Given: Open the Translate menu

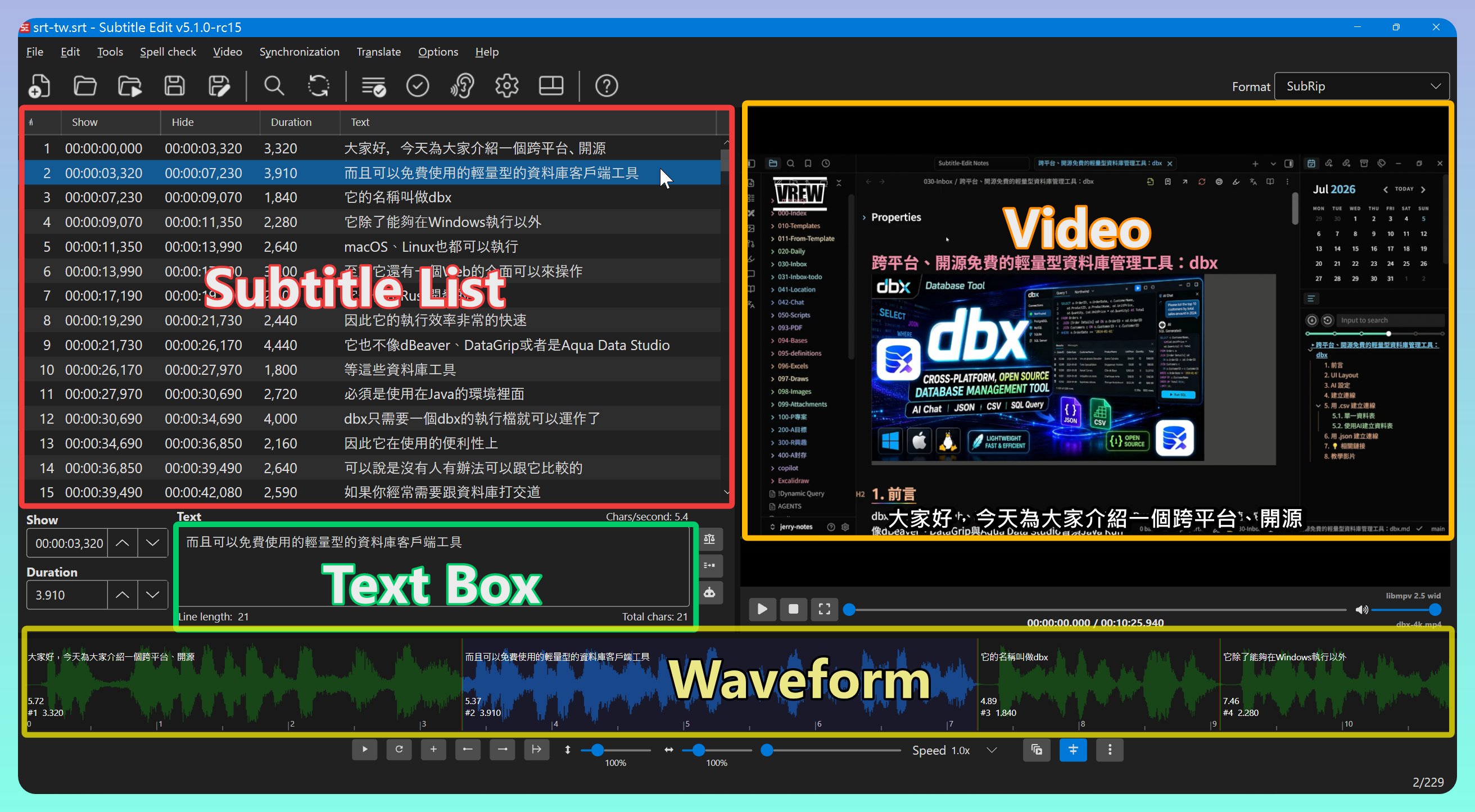Looking at the screenshot, I should tap(378, 52).
